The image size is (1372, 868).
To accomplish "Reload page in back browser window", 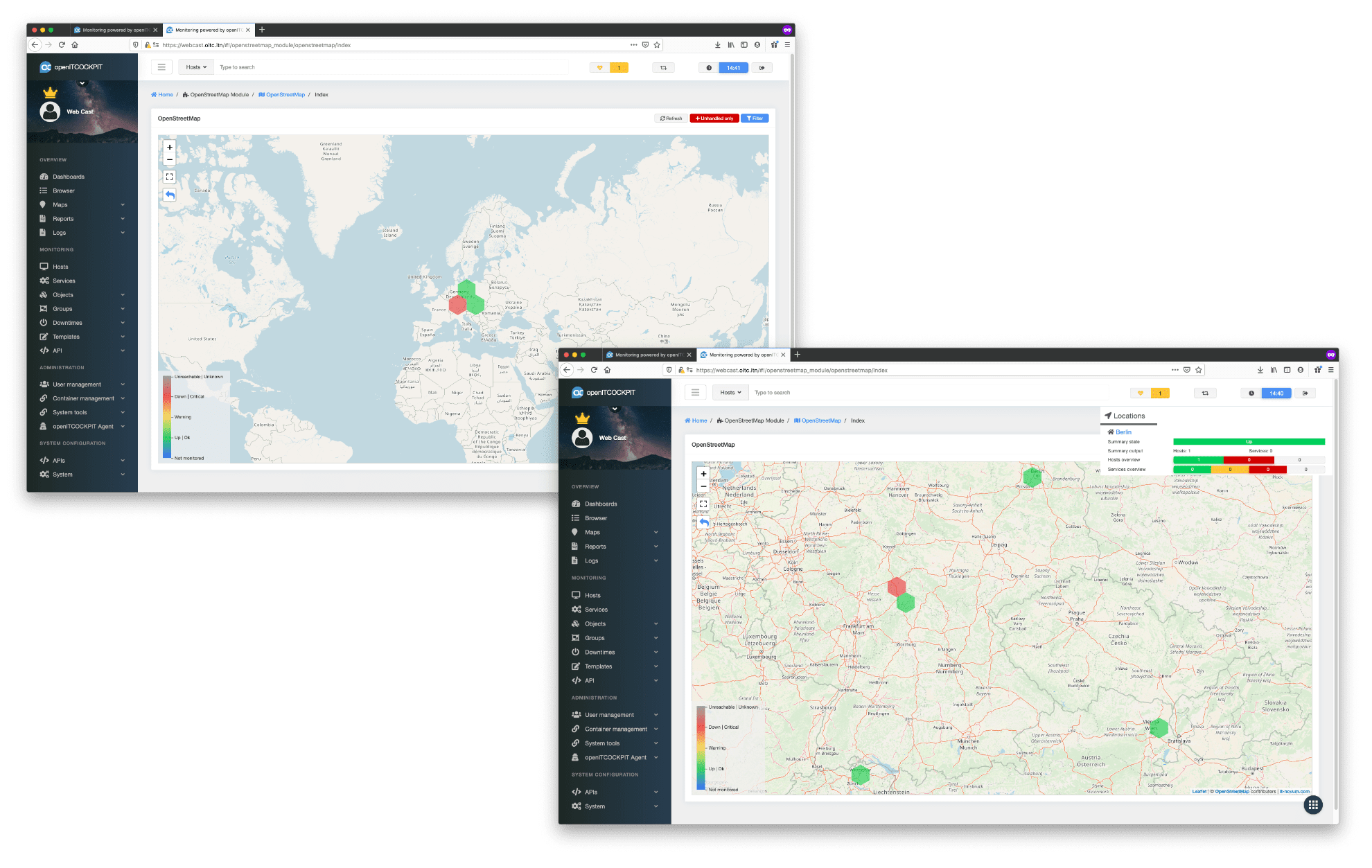I will pyautogui.click(x=62, y=45).
